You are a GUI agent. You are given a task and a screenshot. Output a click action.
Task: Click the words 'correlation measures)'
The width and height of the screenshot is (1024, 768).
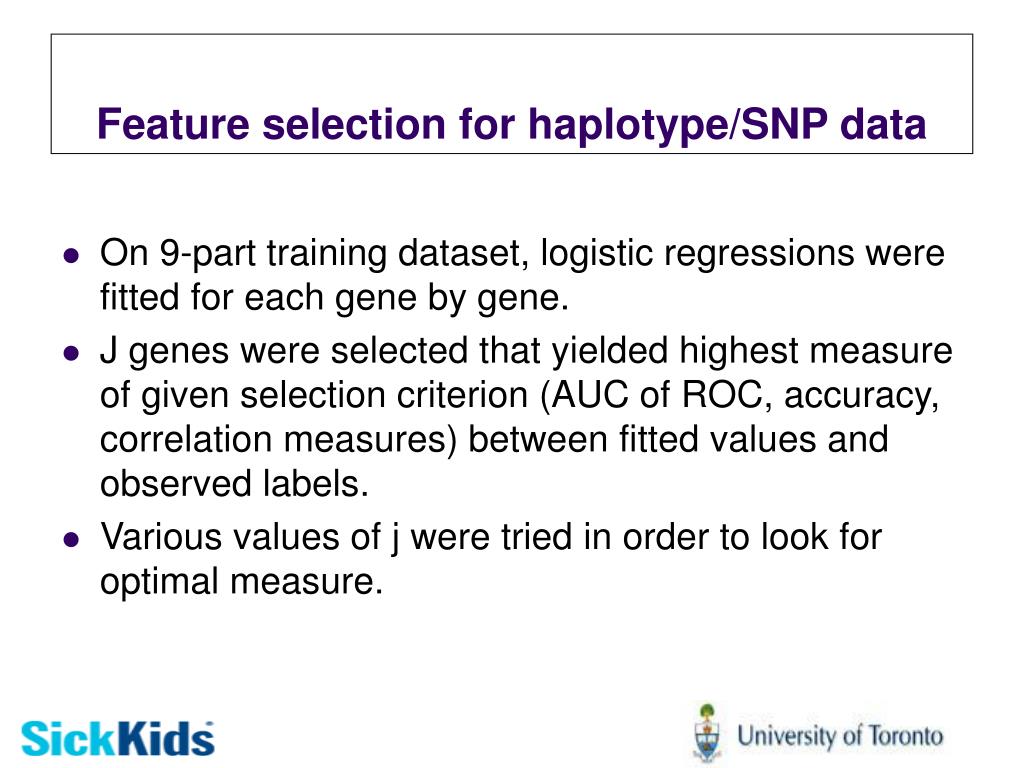278,440
